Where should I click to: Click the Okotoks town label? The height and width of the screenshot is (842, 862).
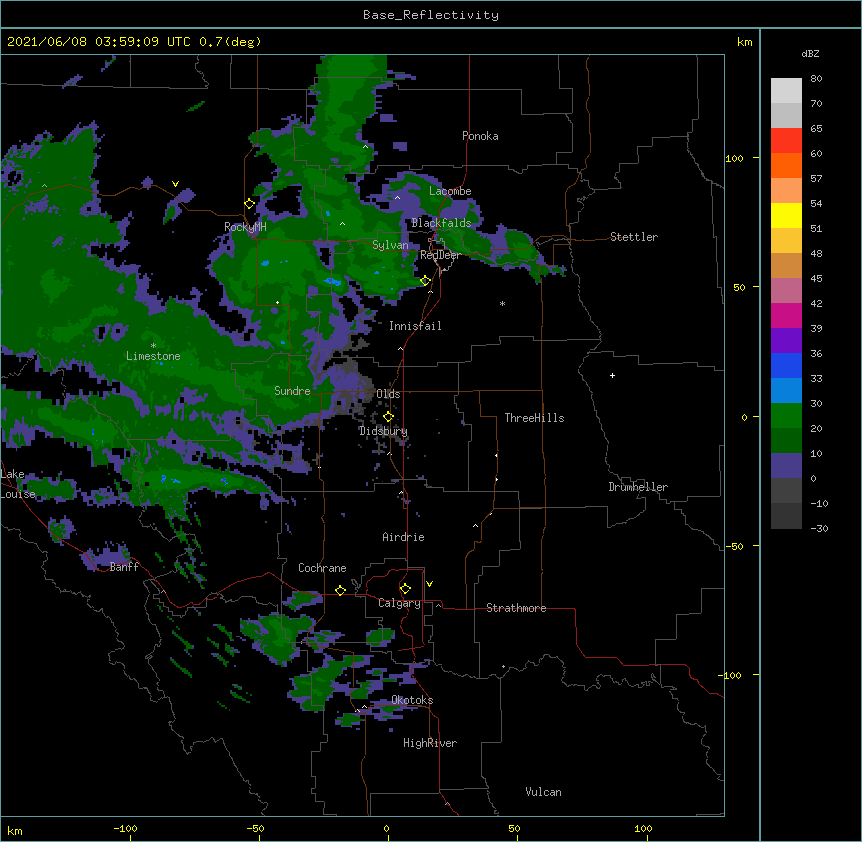[x=412, y=700]
